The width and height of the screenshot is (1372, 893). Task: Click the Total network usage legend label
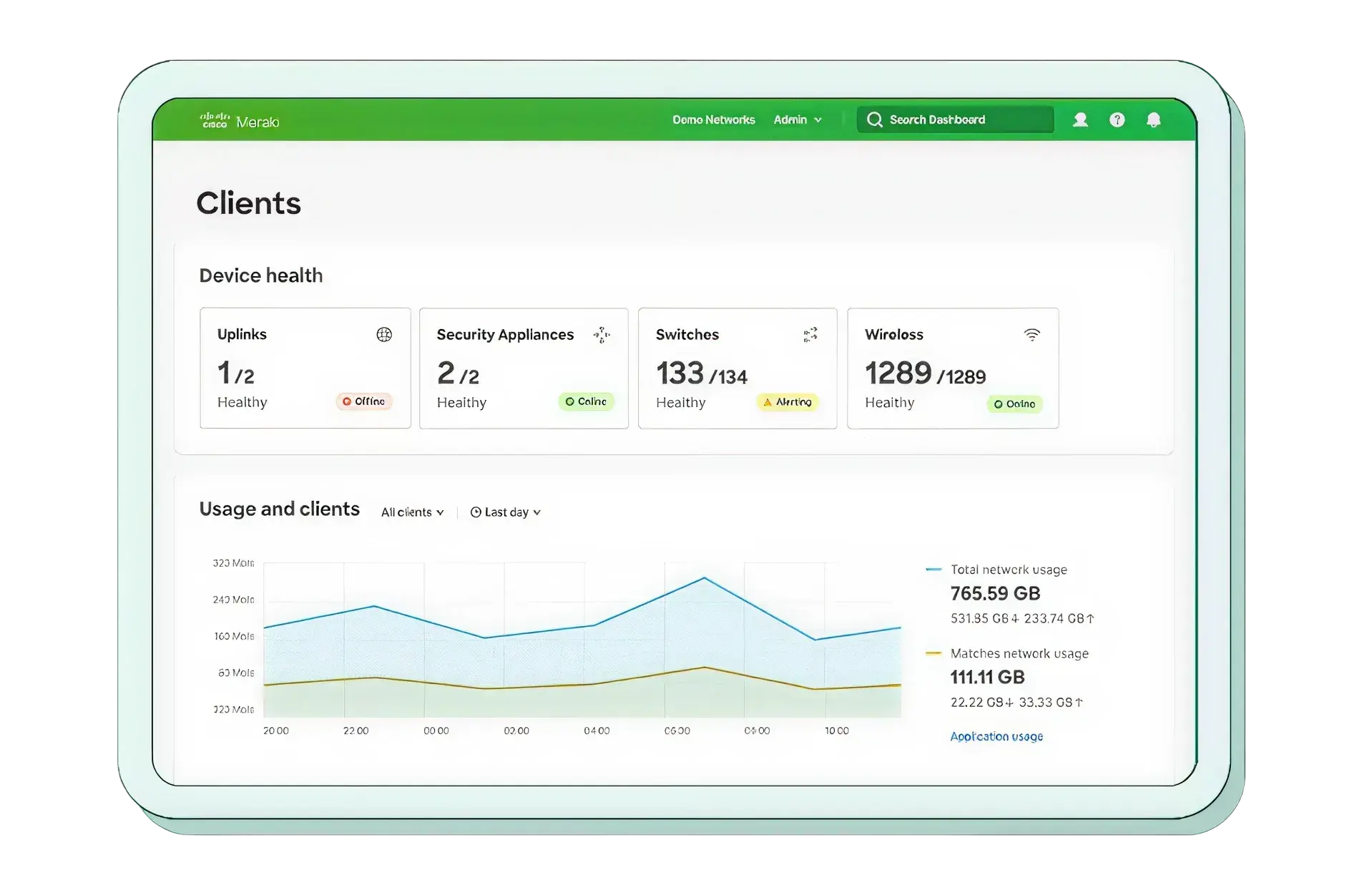1009,570
